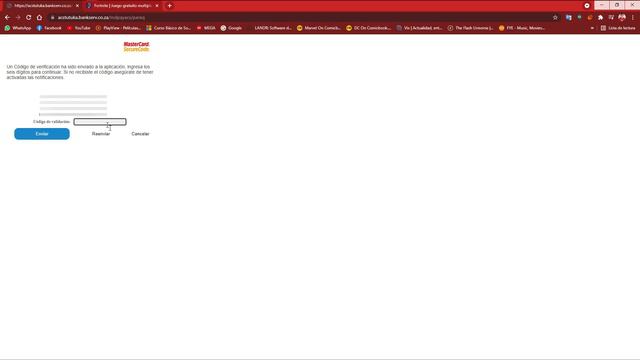Click the browser forward arrow
The image size is (640, 360).
[18, 18]
